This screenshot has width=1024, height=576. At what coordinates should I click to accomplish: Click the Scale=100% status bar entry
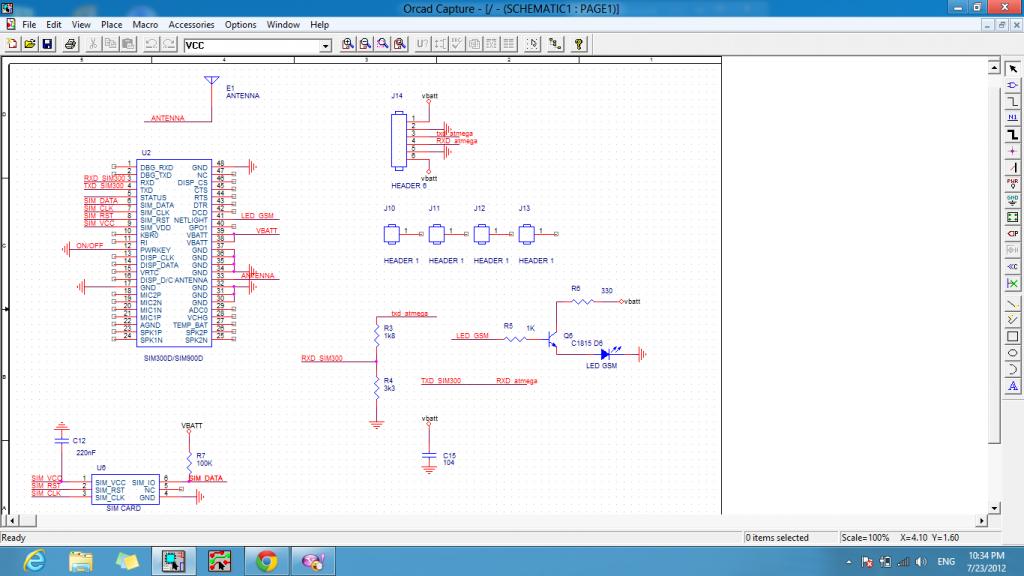pos(865,537)
